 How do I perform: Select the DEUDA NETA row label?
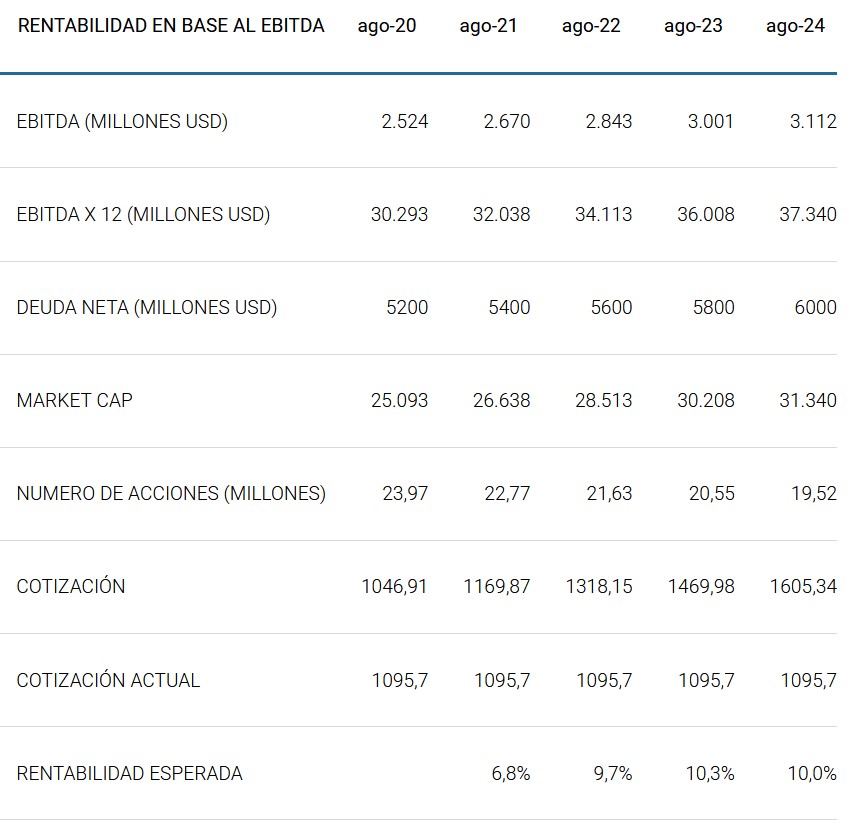coord(147,308)
